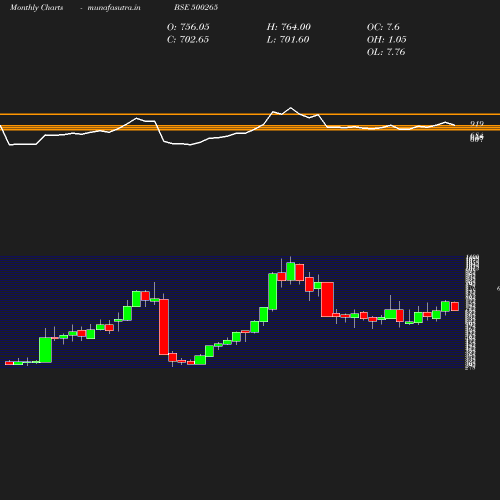Select the 'OH: 1.05' value
This screenshot has width=500, height=500.
click(x=386, y=40)
